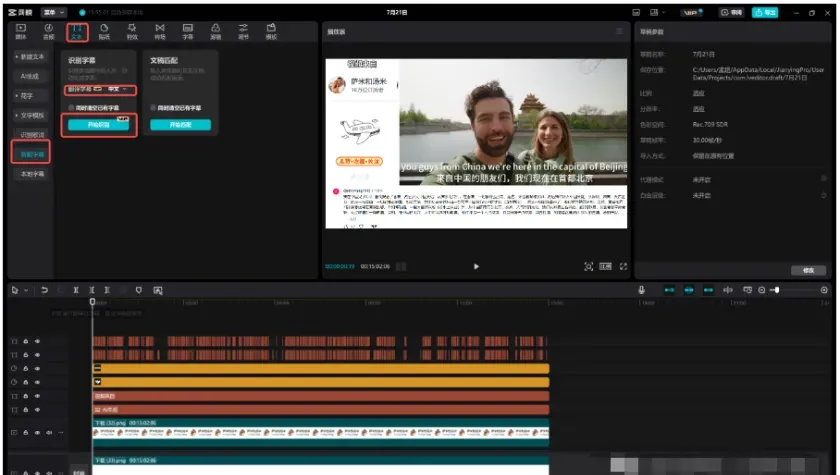Select the 下载(33).png clip on timeline

tap(321, 465)
